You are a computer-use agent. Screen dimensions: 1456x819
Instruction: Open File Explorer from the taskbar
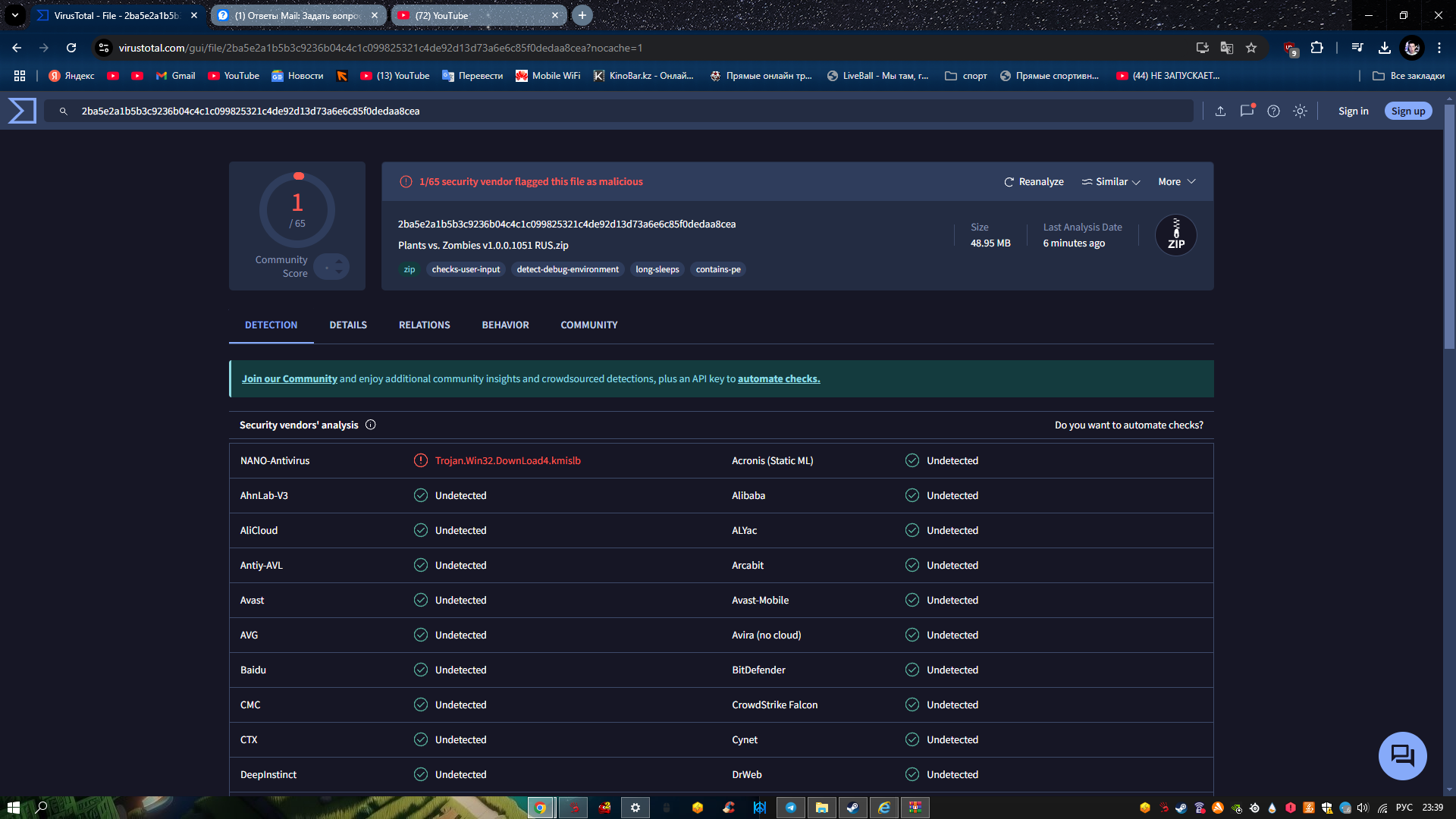click(x=821, y=808)
